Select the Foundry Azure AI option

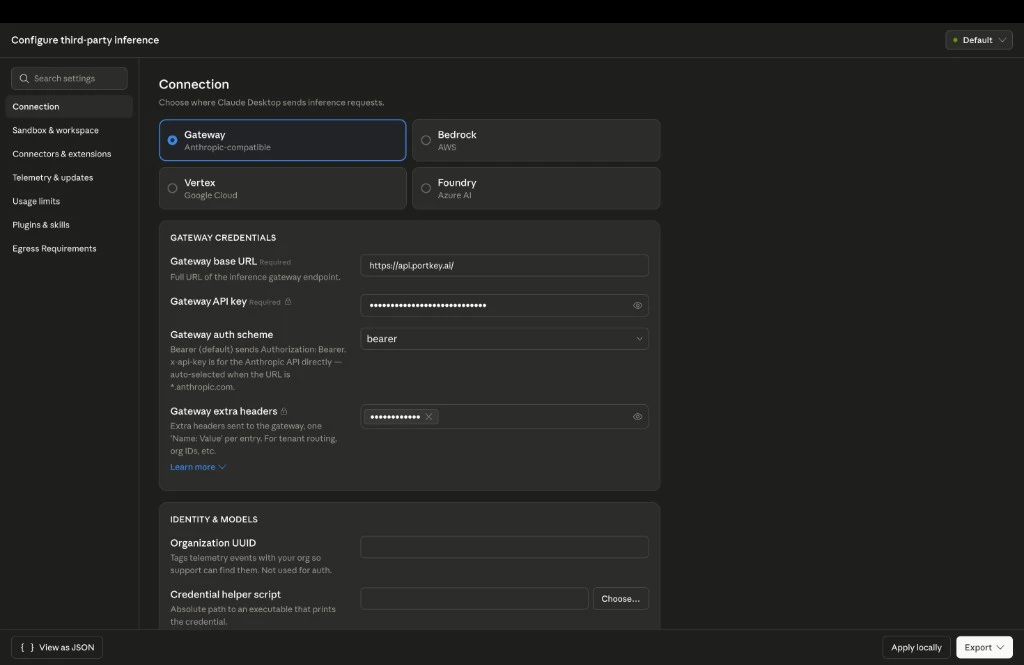[426, 188]
